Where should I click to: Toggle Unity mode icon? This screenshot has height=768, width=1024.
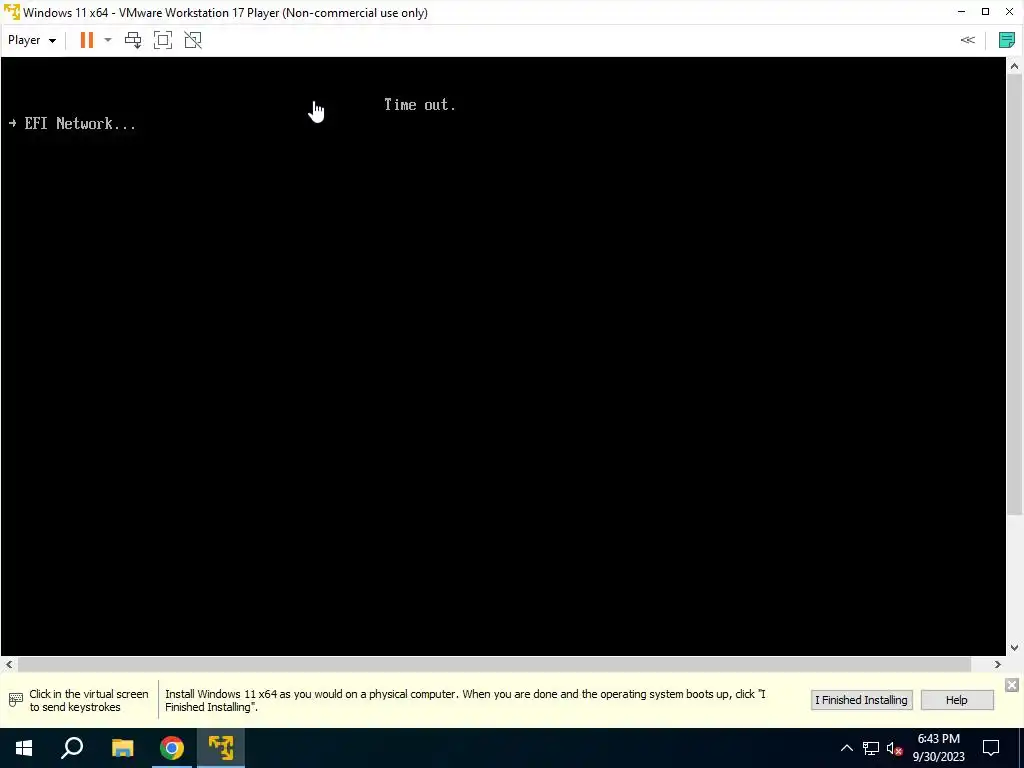coord(193,40)
